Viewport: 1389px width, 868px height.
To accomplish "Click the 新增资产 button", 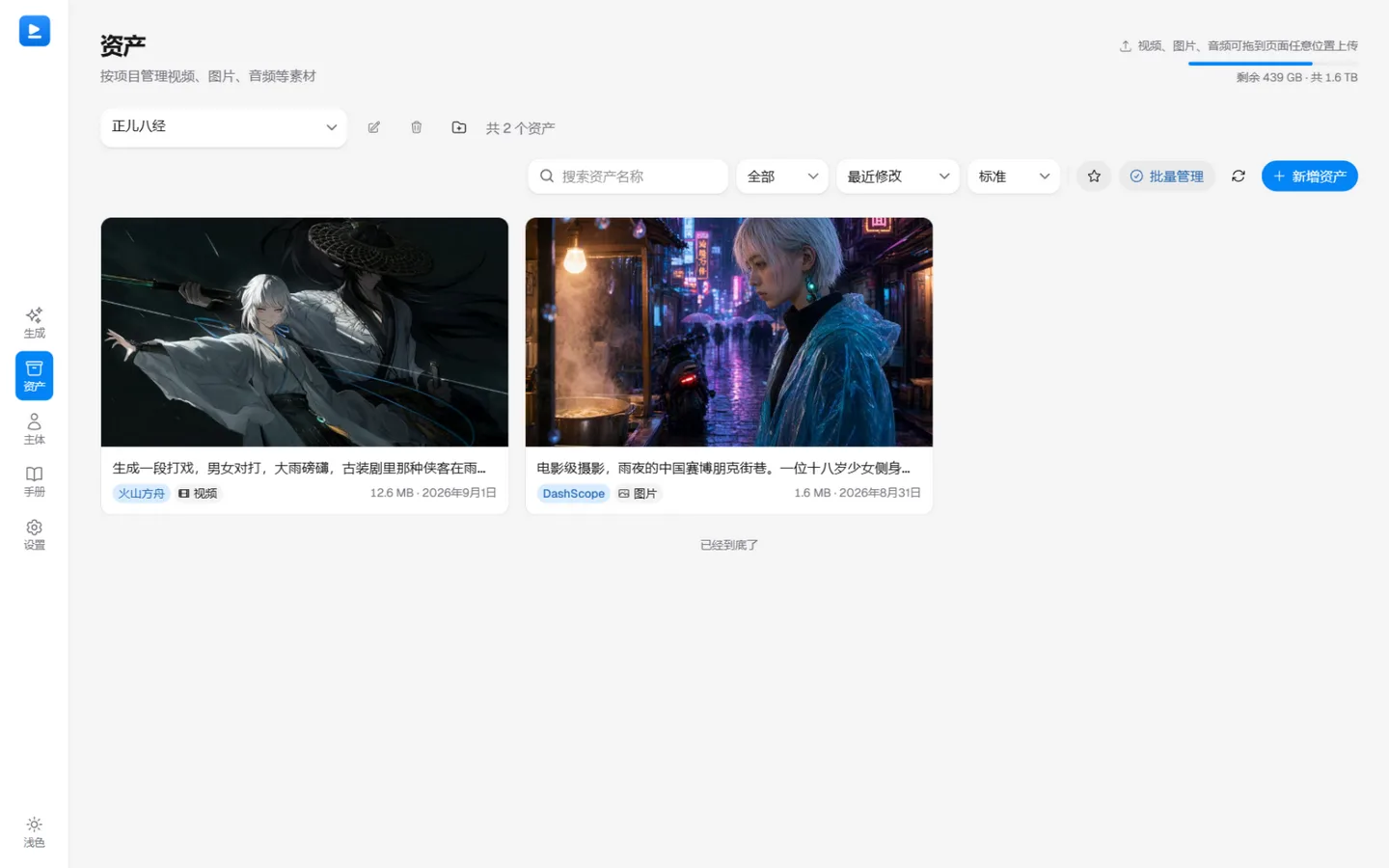I will click(x=1310, y=176).
